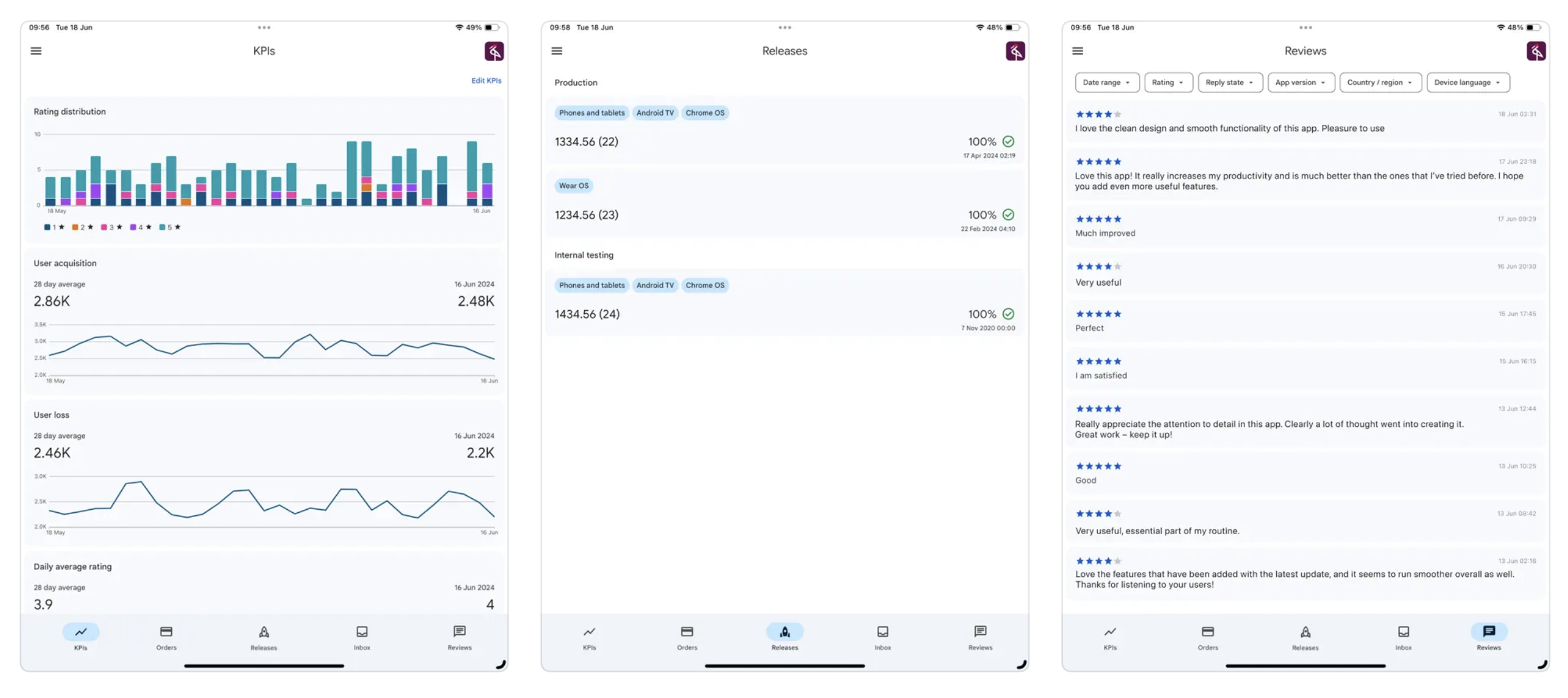1568x698 pixels.
Task: Click 3 star pink legend swatch
Action: 104,227
